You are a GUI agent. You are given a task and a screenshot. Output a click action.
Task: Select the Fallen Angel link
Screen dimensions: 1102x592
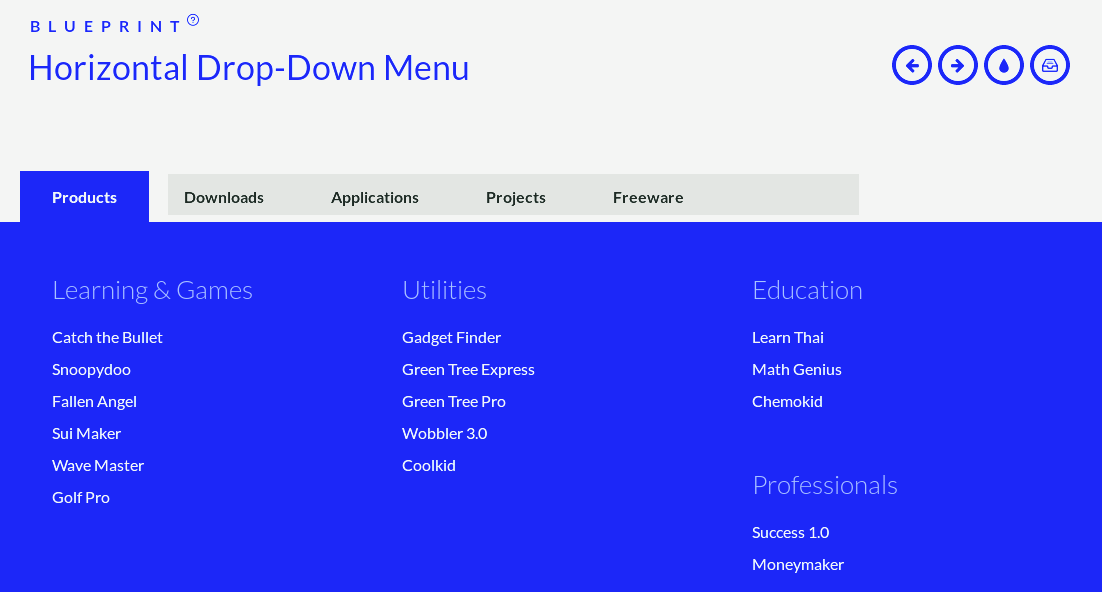(94, 401)
